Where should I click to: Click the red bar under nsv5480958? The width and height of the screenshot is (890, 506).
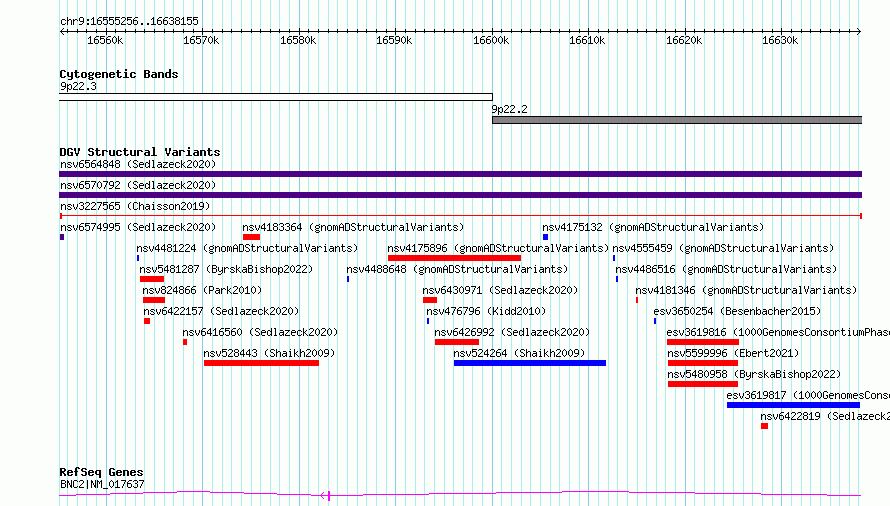click(703, 384)
